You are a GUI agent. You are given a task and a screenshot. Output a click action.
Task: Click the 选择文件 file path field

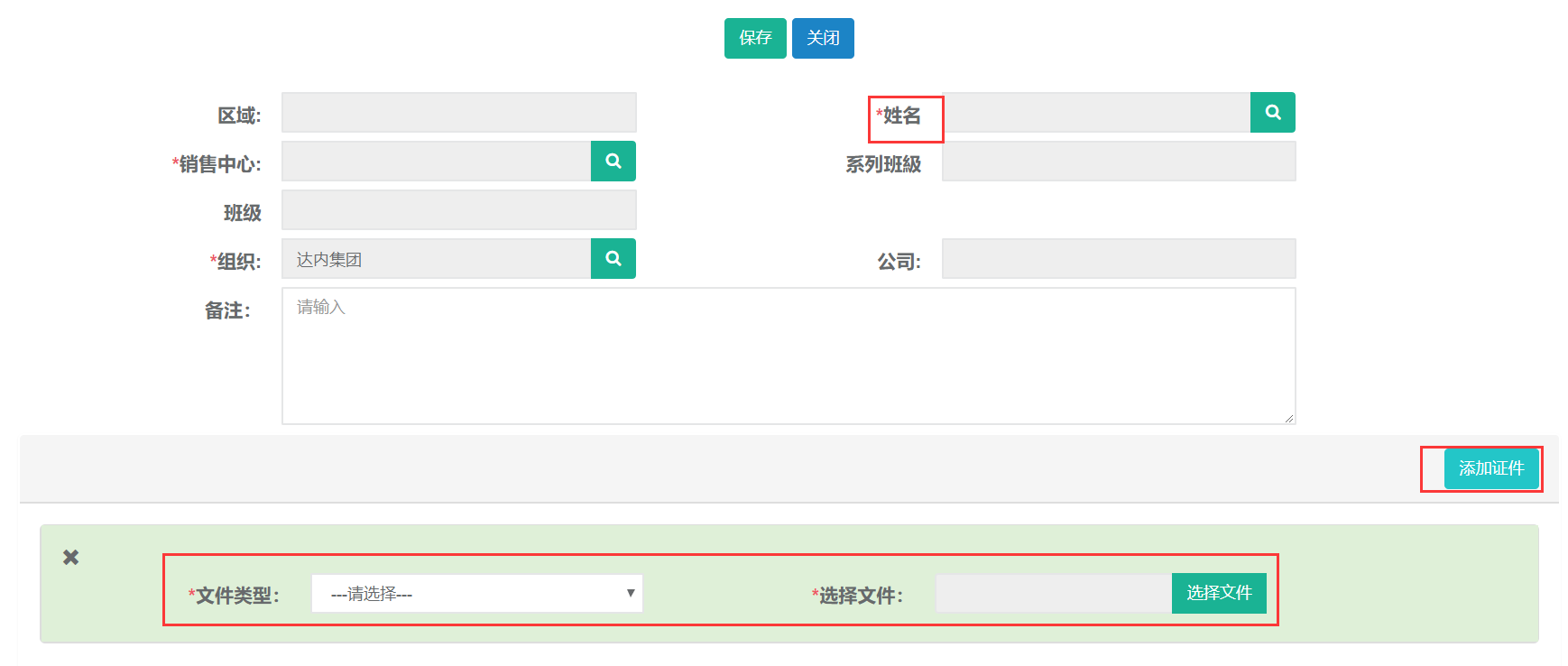(1053, 594)
